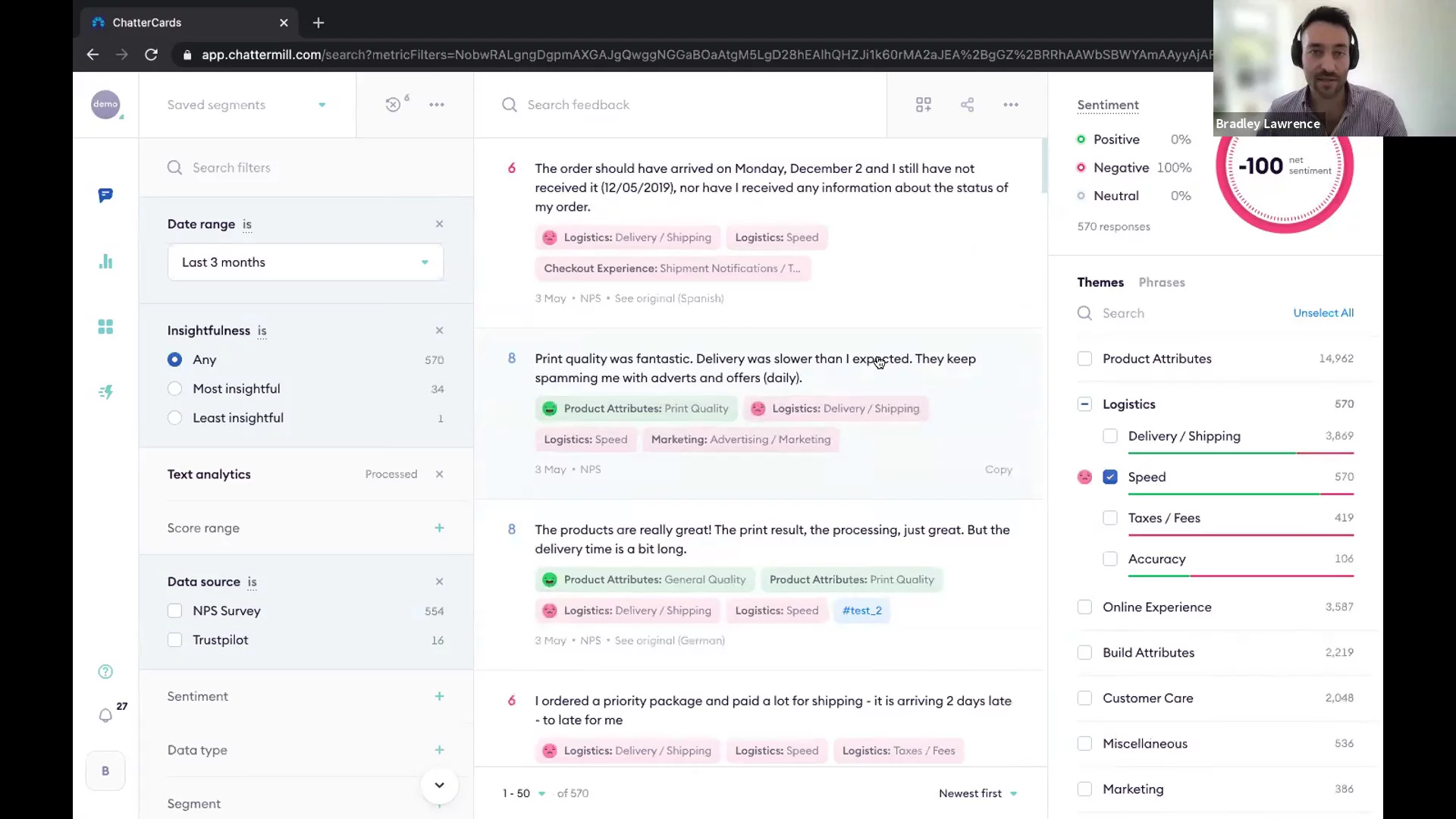The width and height of the screenshot is (1456, 819).
Task: Open the analytics charts icon in sidebar
Action: click(x=105, y=261)
